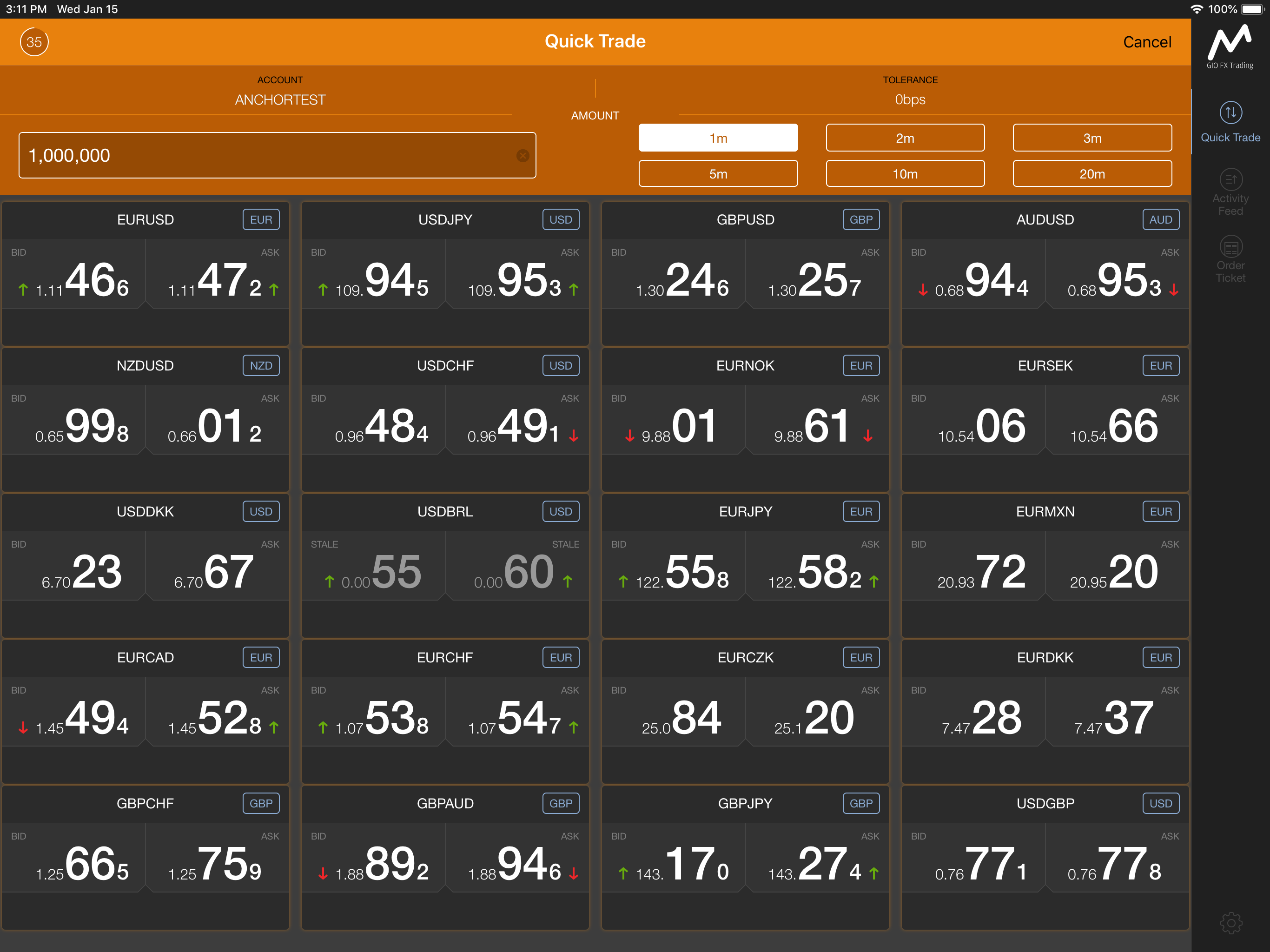Tap the GIO FX Trading logo

pyautogui.click(x=1230, y=47)
